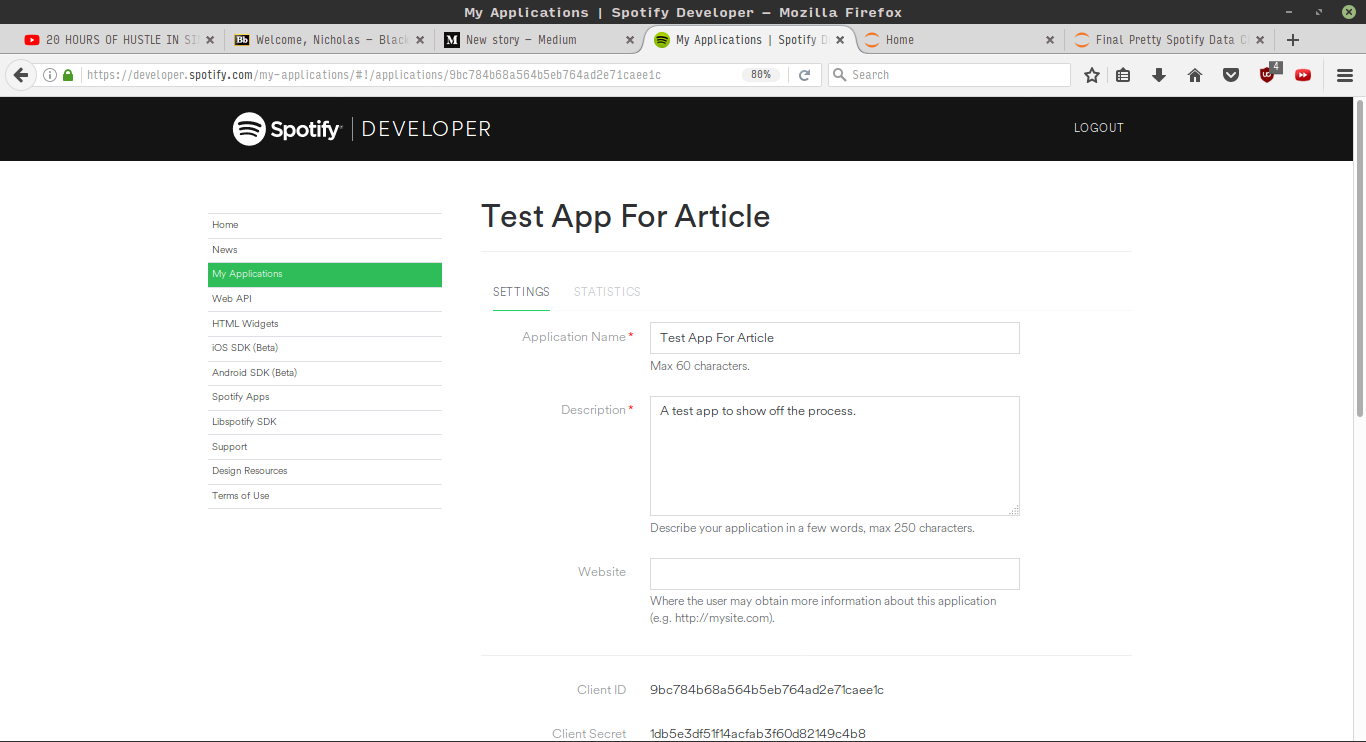Viewport: 1366px width, 742px height.
Task: Click the page vertical scrollbar
Action: click(1359, 256)
